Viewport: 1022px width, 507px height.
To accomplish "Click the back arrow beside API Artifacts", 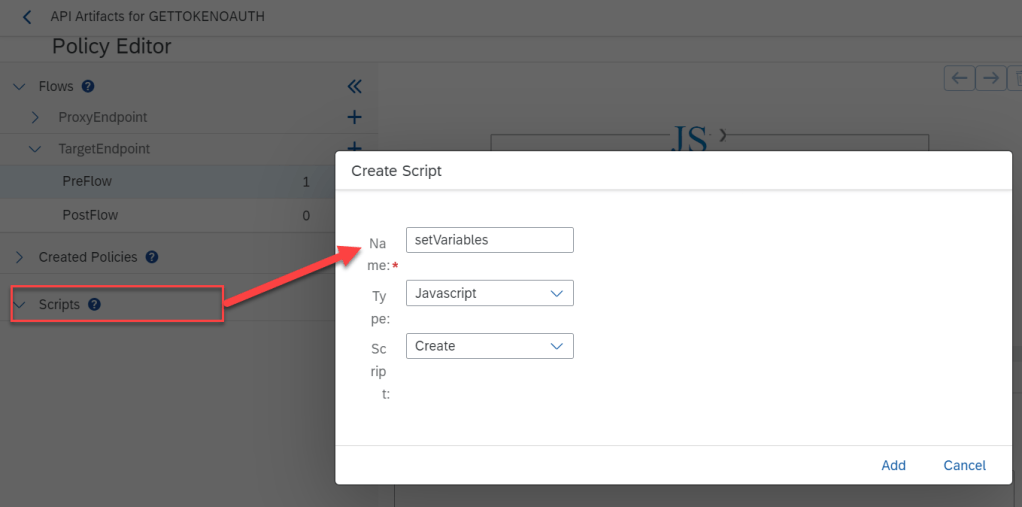I will click(x=27, y=17).
